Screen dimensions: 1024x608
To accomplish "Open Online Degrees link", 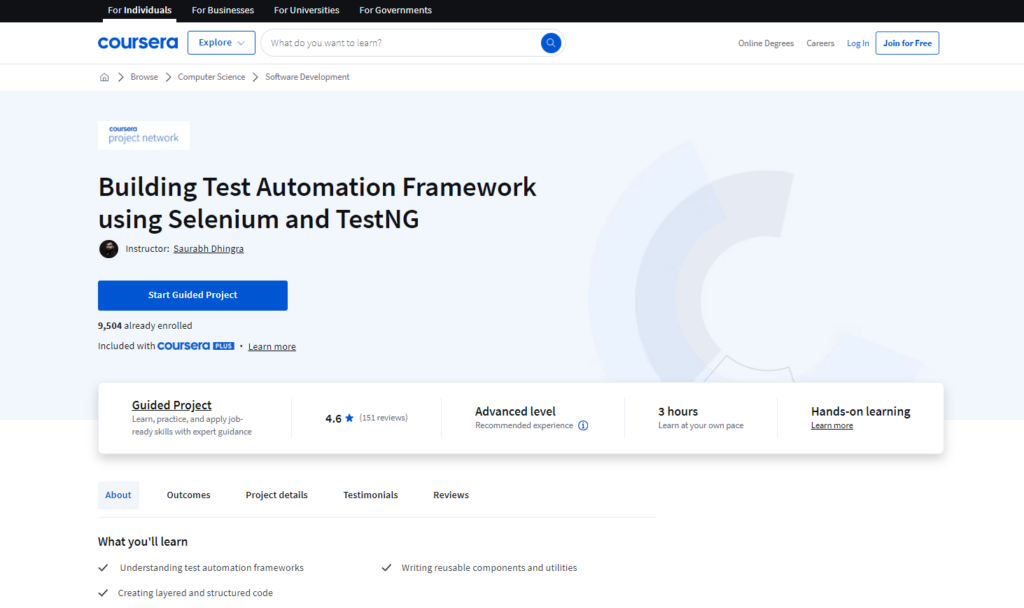I will (x=766, y=43).
